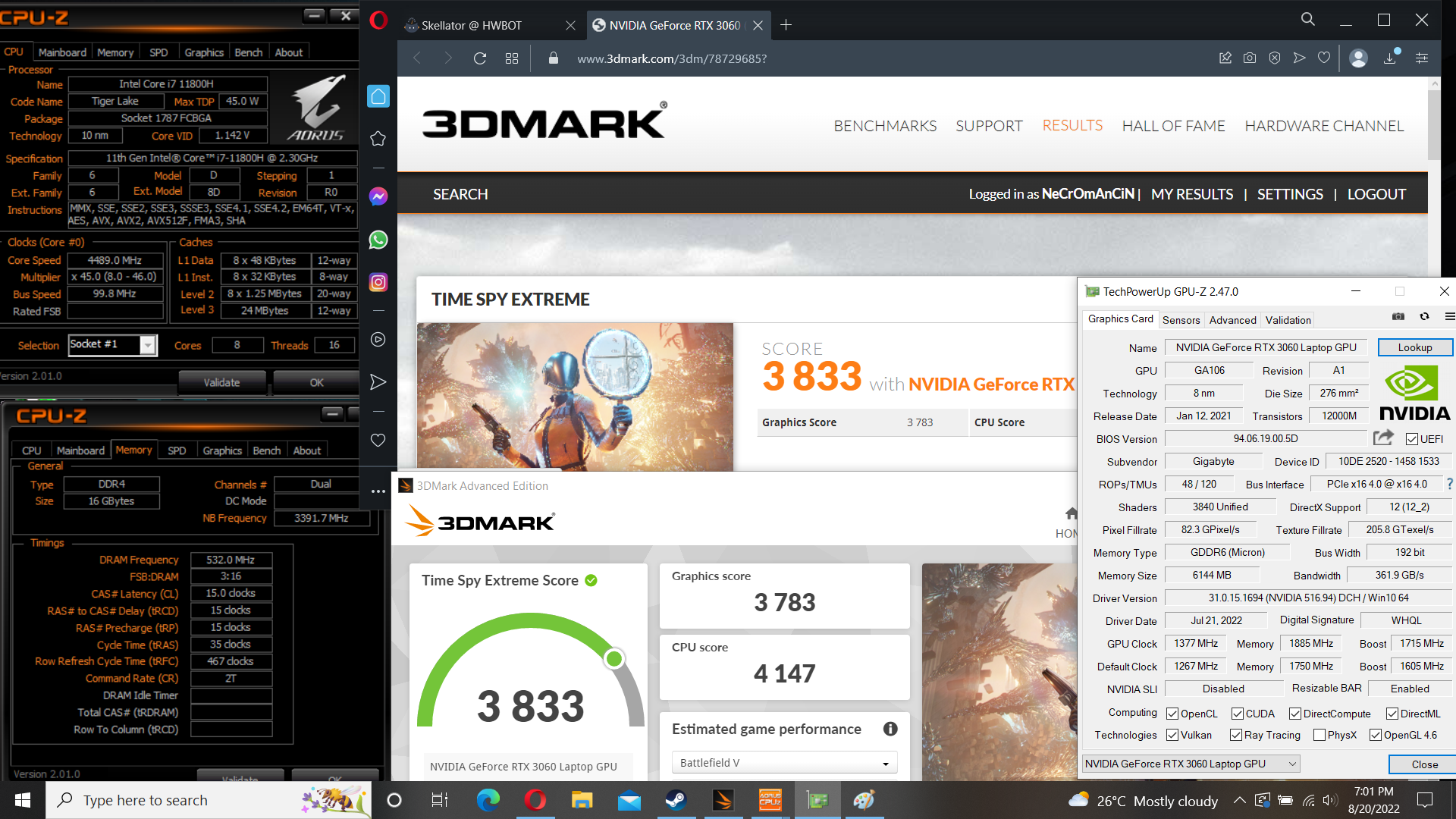Image resolution: width=1456 pixels, height=819 pixels.
Task: Click GPU-Z refresh icon
Action: [1424, 316]
